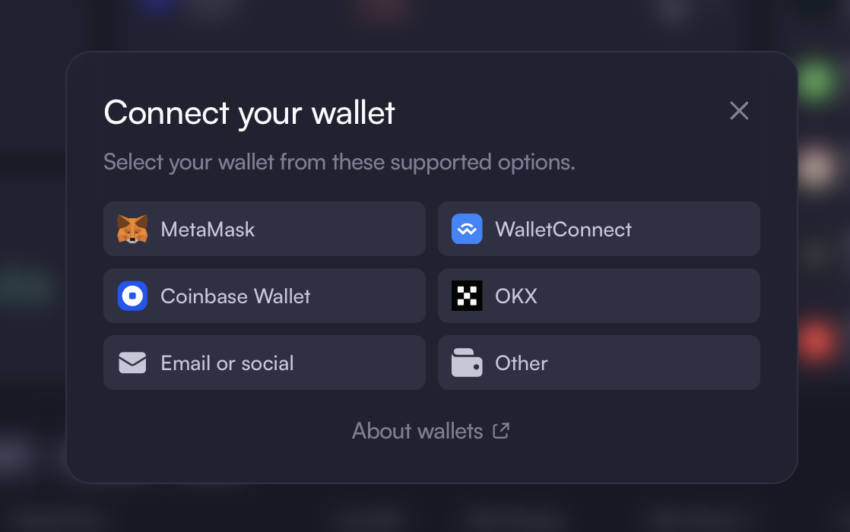Screen dimensions: 850x532
Task: Select the OKX text label
Action: (516, 296)
